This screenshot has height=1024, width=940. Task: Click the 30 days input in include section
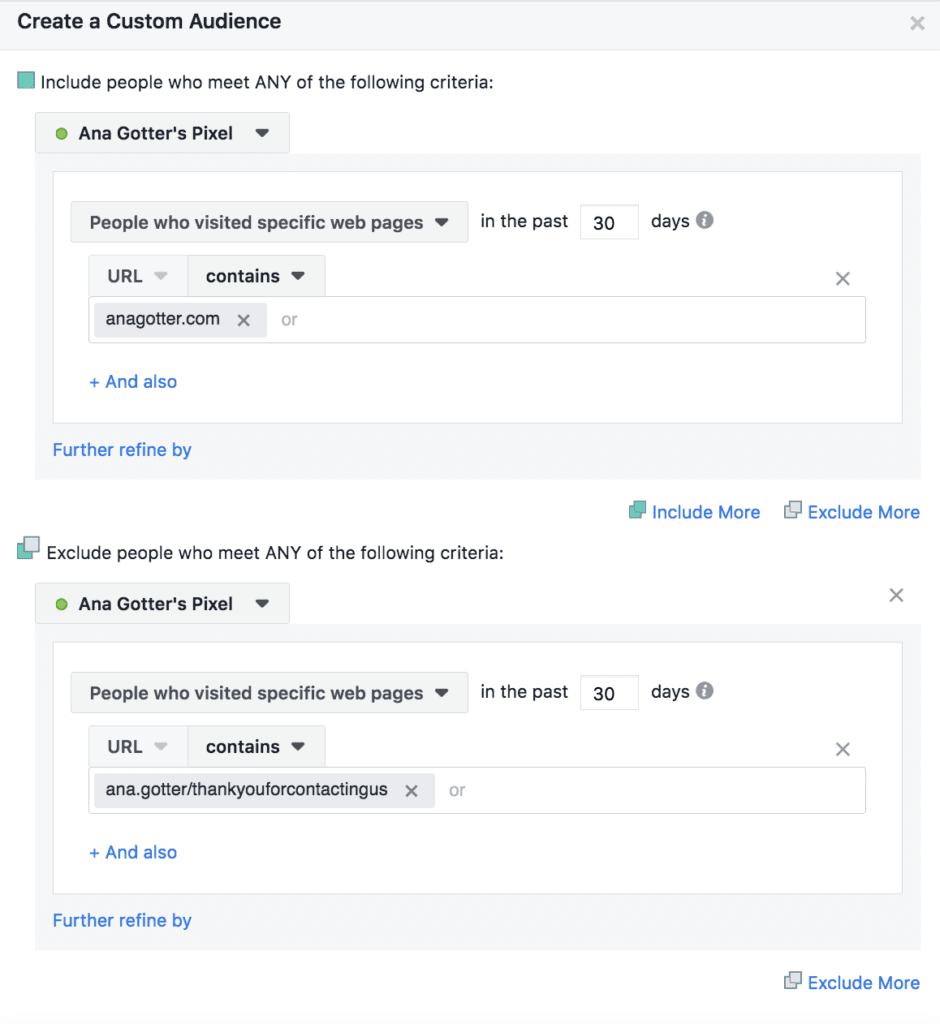click(609, 222)
